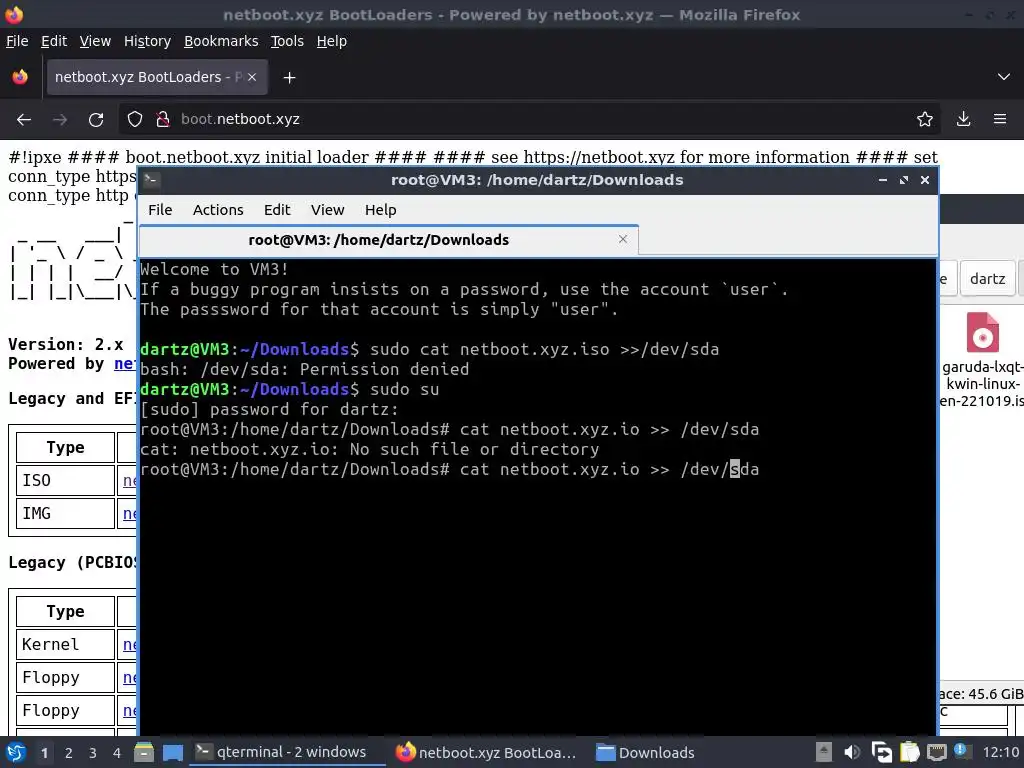
Task: Click the show desktop panel icon
Action: pyautogui.click(x=173, y=753)
